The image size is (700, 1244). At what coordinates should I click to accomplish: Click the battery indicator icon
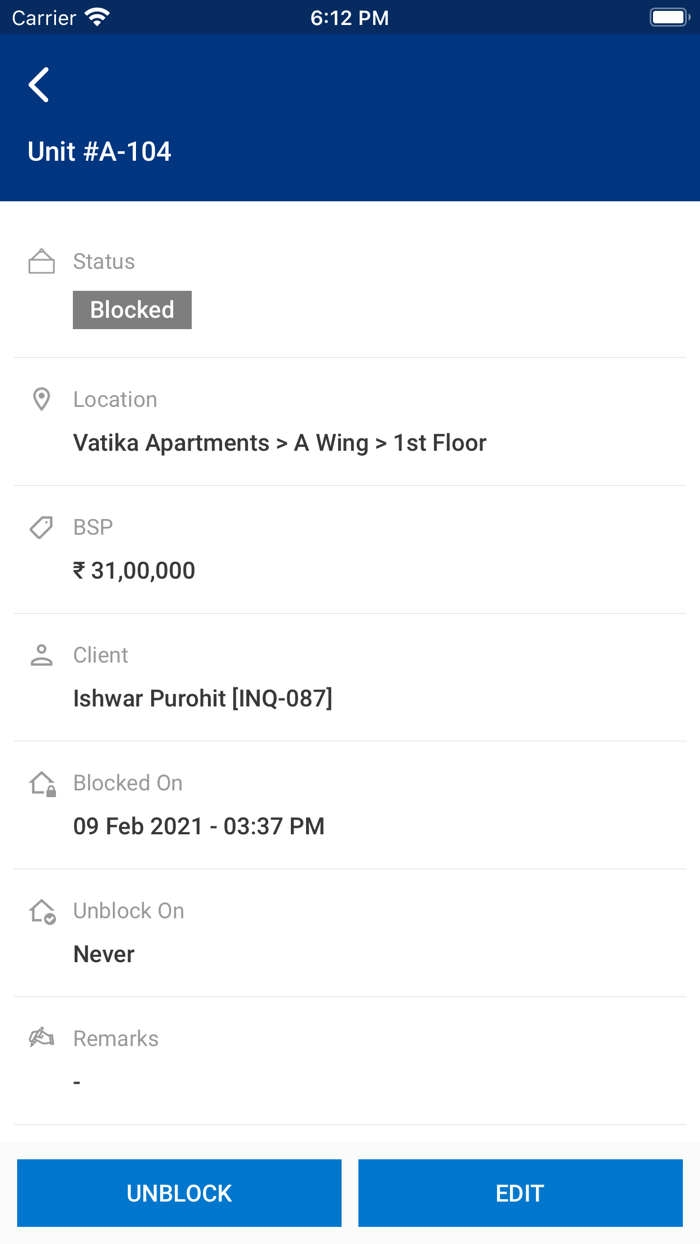(669, 18)
